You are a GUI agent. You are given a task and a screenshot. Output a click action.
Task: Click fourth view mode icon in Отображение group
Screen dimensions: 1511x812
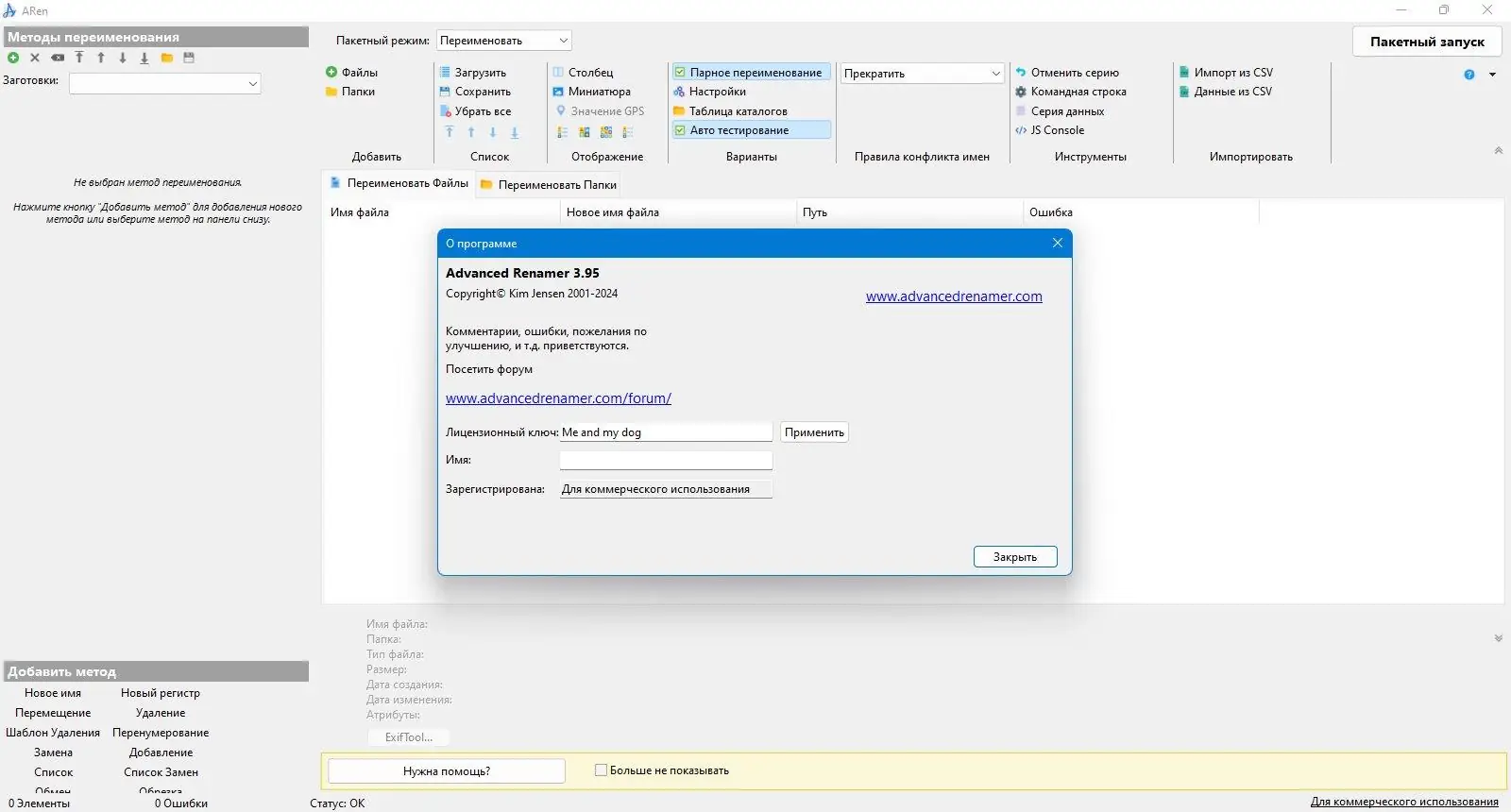pos(628,132)
